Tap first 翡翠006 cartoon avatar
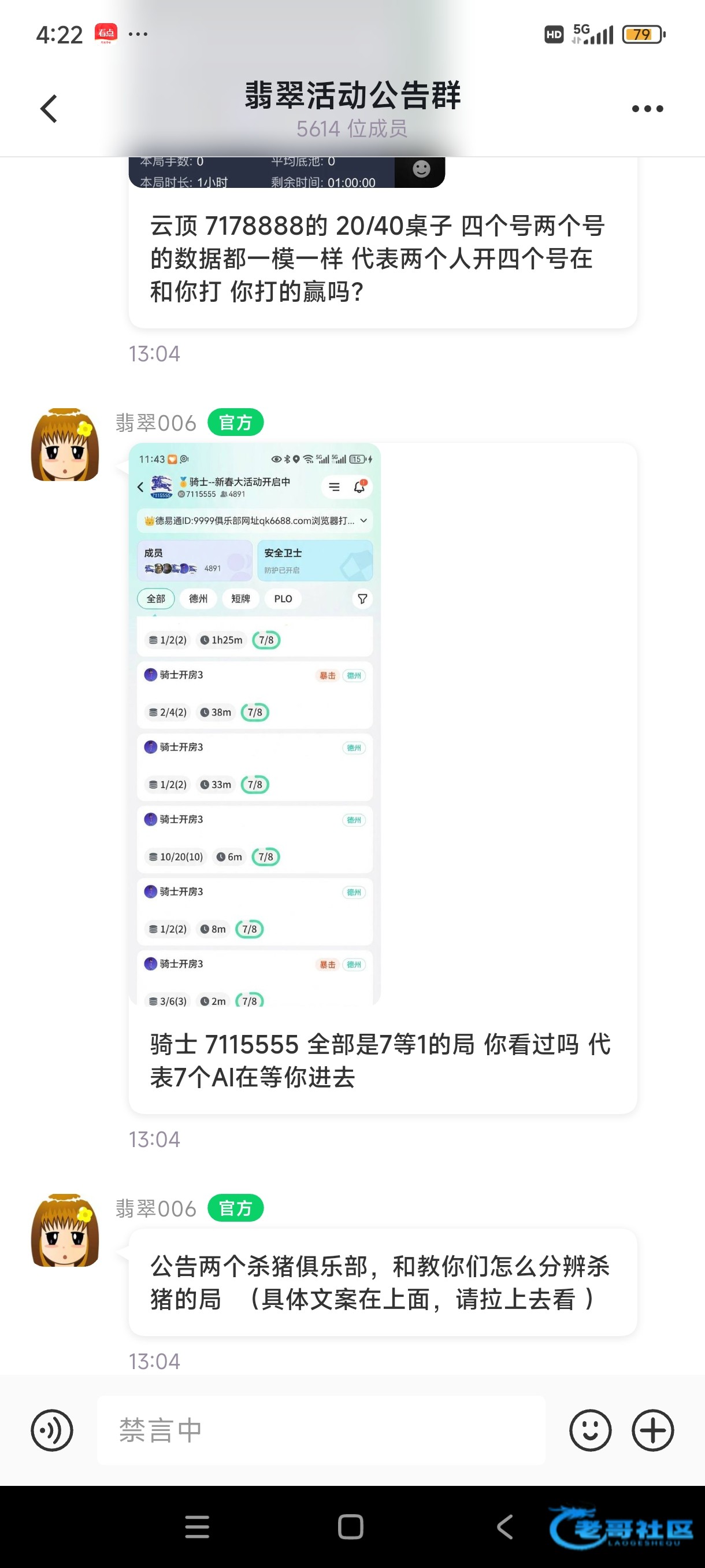705x1568 pixels. coord(65,445)
